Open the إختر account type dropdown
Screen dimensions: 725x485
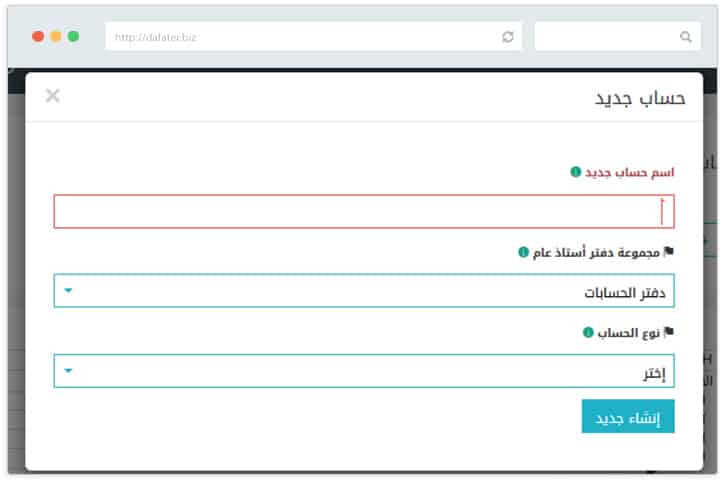pos(363,371)
